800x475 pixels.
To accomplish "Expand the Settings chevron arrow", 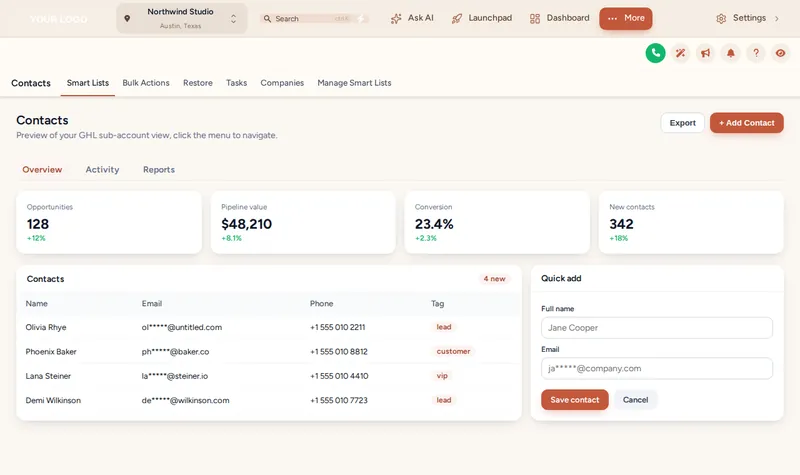I will pos(777,19).
